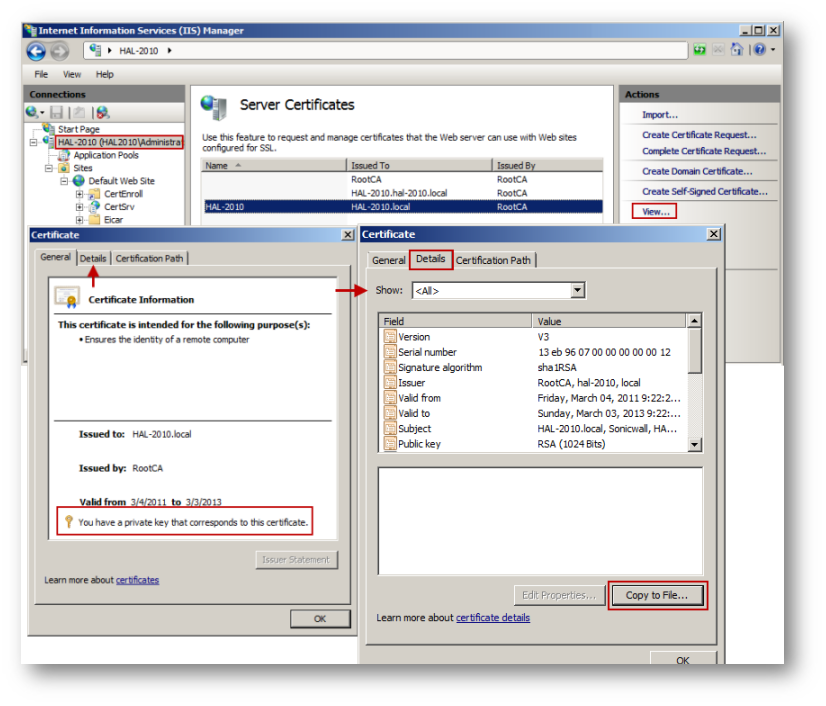Collapse the Sites tree node
Viewport: 826px width, 706px height.
tap(49, 169)
